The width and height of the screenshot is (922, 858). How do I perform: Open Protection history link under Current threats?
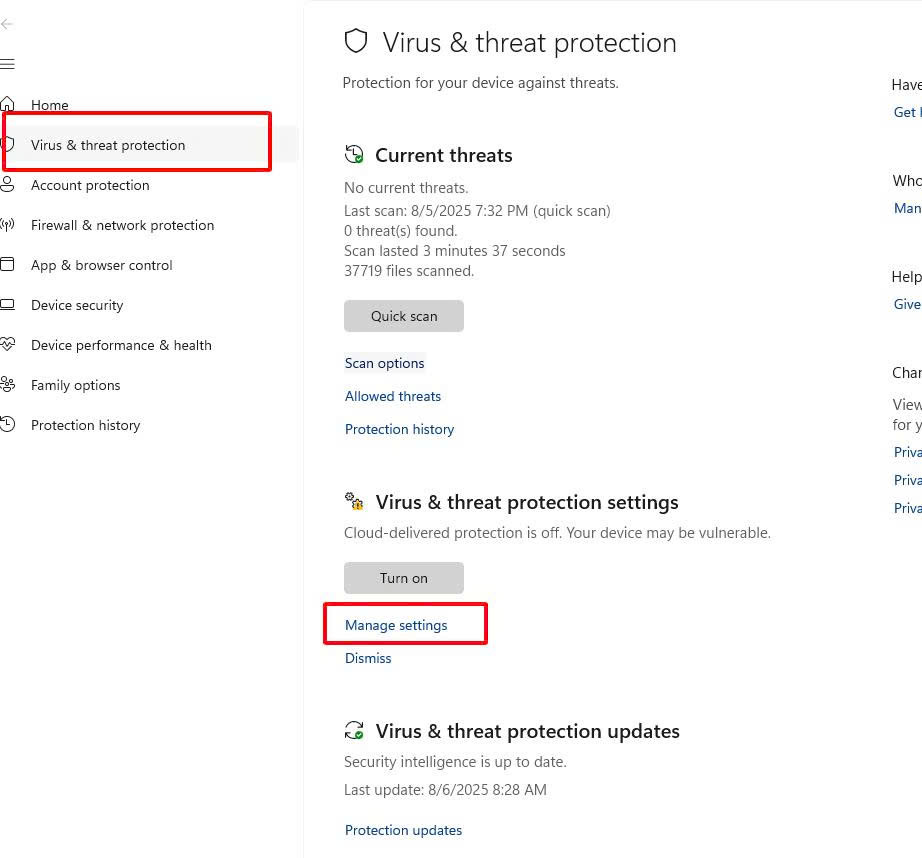[x=400, y=429]
